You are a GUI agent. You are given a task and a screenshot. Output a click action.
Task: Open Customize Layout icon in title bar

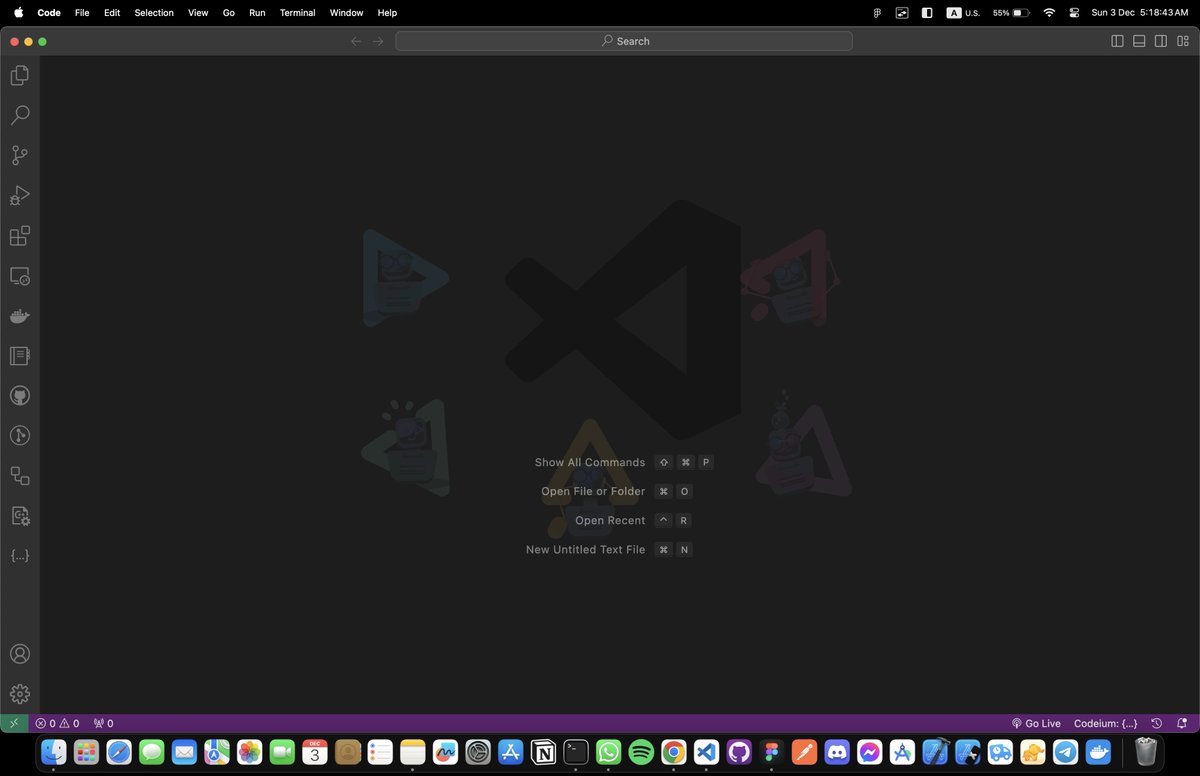click(1183, 41)
